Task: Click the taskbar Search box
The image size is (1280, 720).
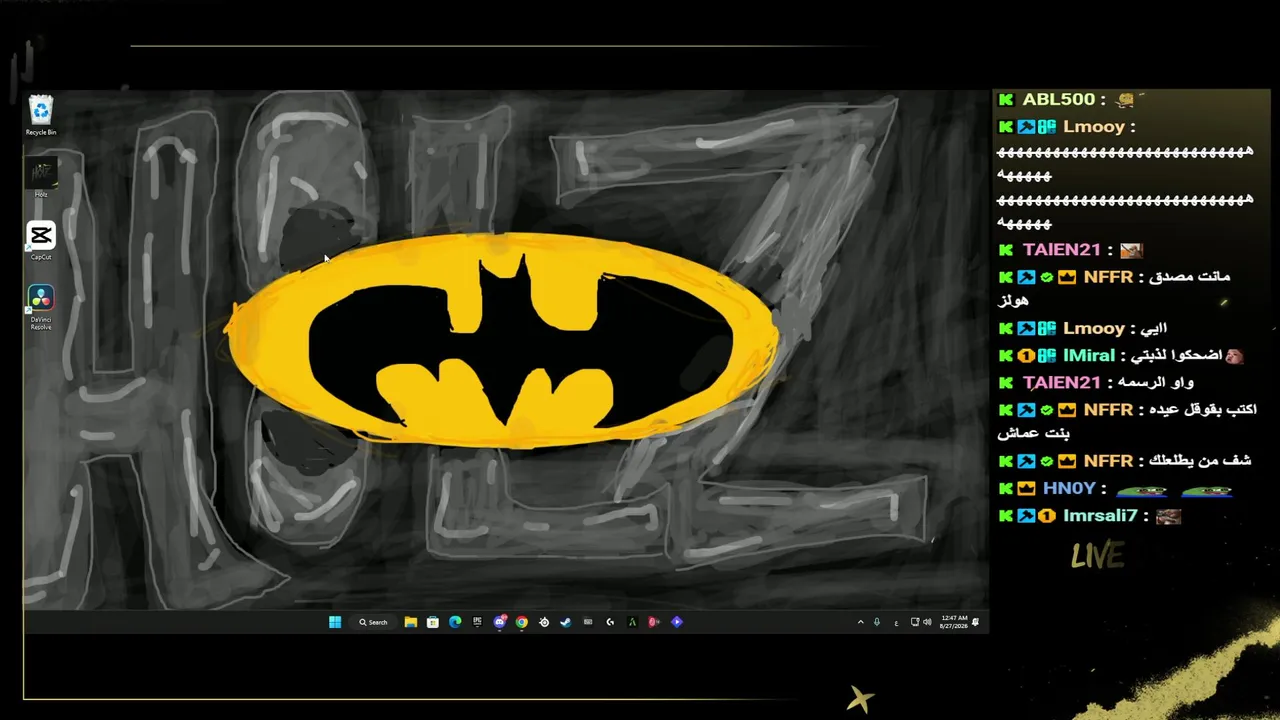Action: coord(373,622)
